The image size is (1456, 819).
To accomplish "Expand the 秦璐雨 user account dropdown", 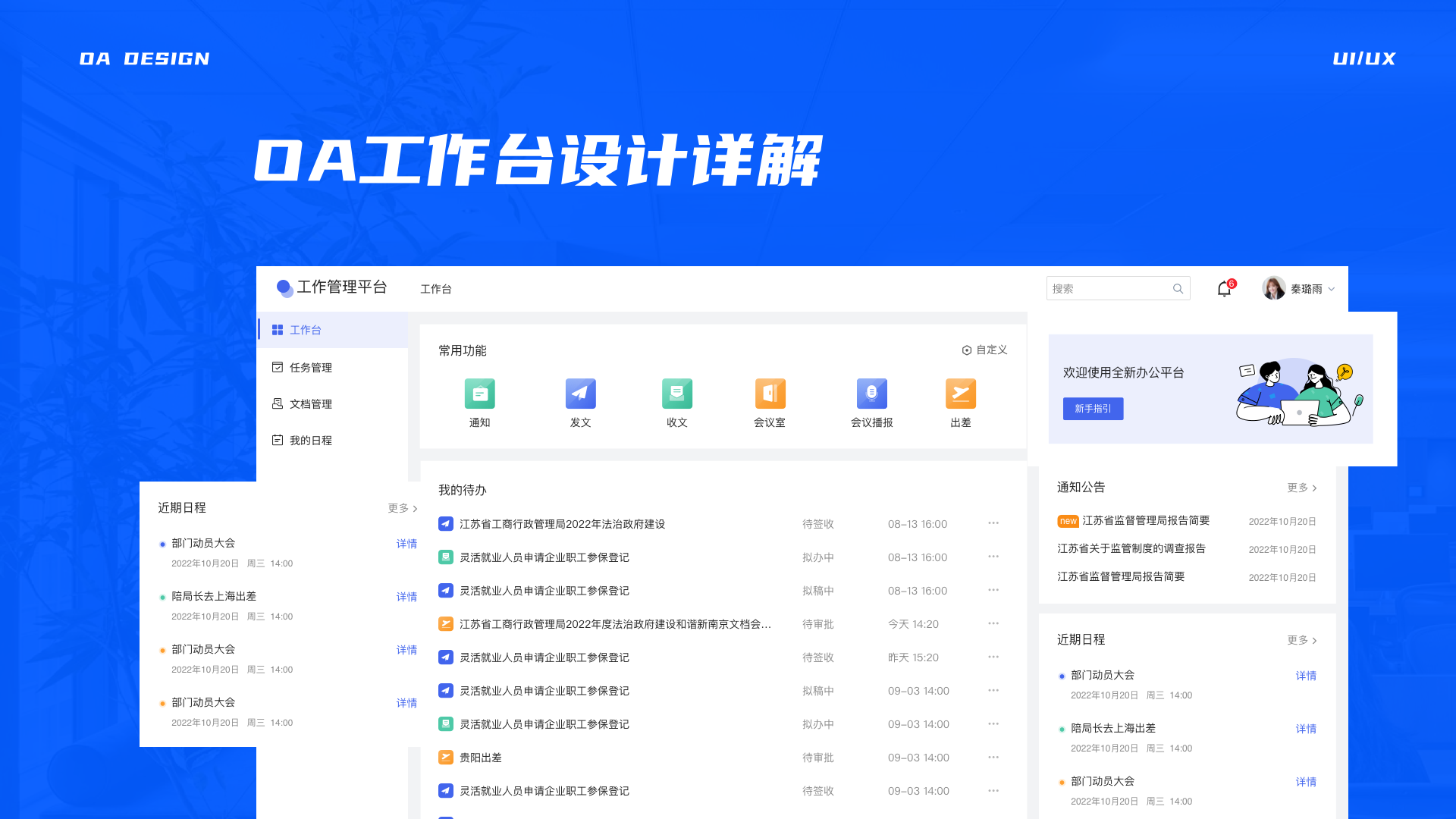I will coord(1331,289).
